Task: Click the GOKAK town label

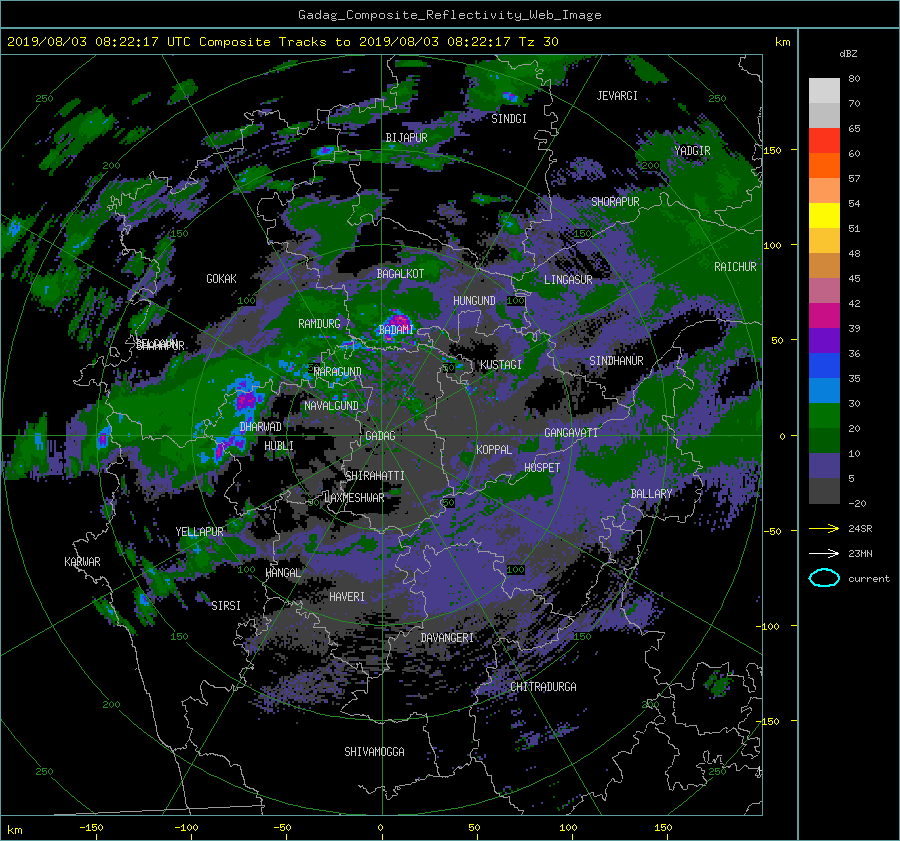Action: pos(221,279)
